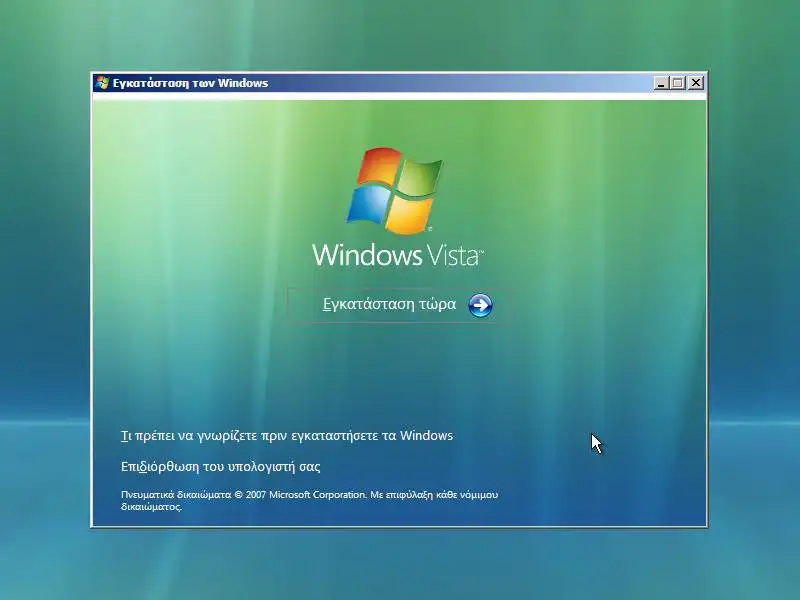800x600 pixels.
Task: Click the blue arrow icon beside Εγκατάσταση τώρα
Action: 480,305
